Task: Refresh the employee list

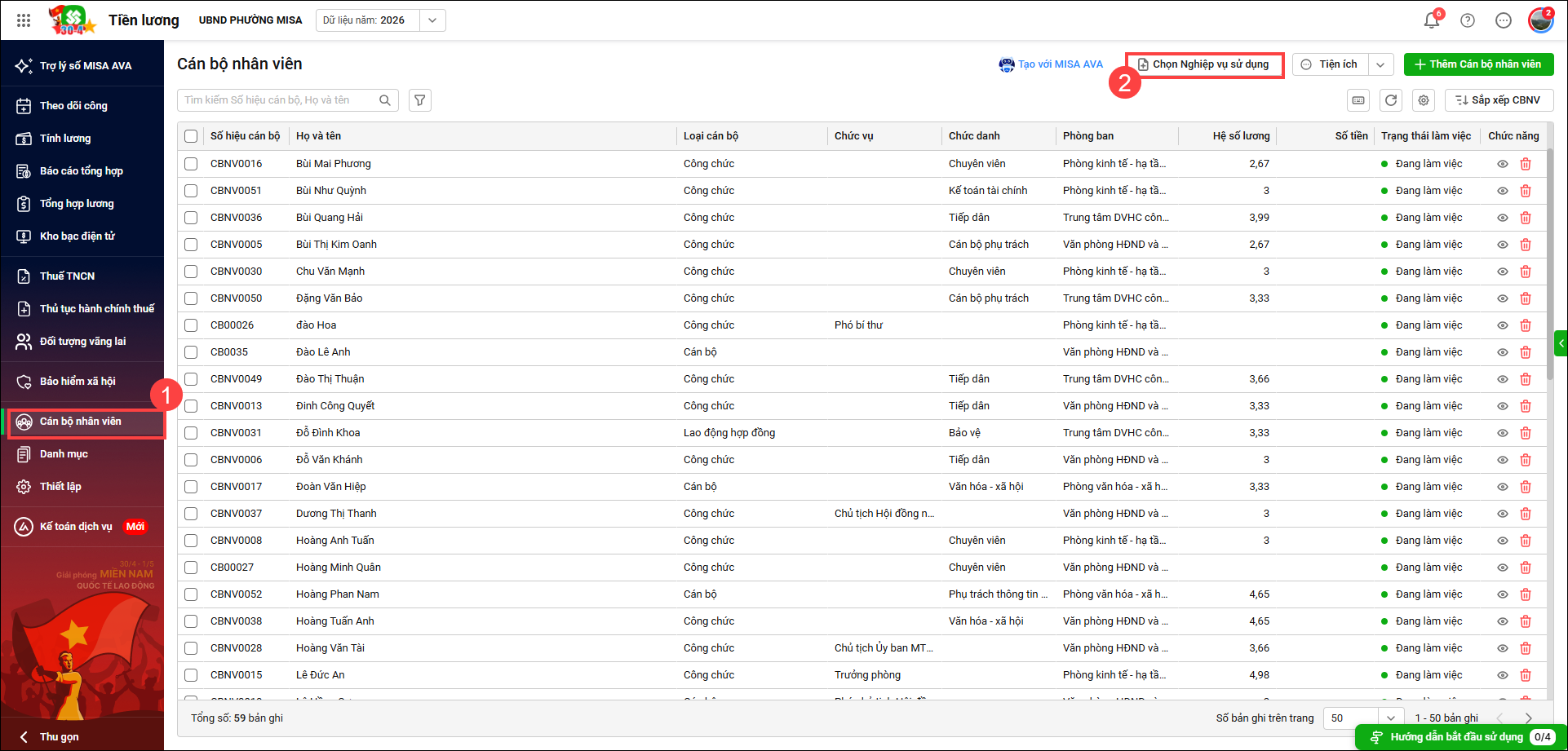Action: click(x=1391, y=100)
